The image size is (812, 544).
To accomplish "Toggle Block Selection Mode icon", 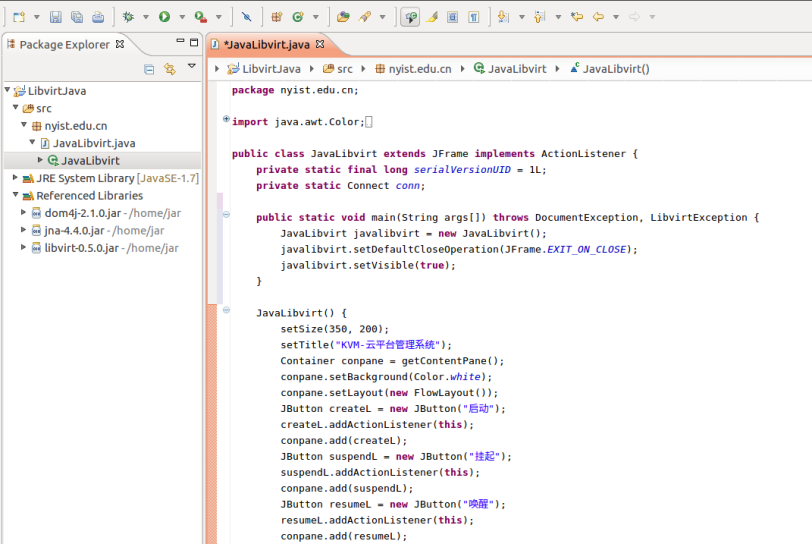I will point(453,17).
